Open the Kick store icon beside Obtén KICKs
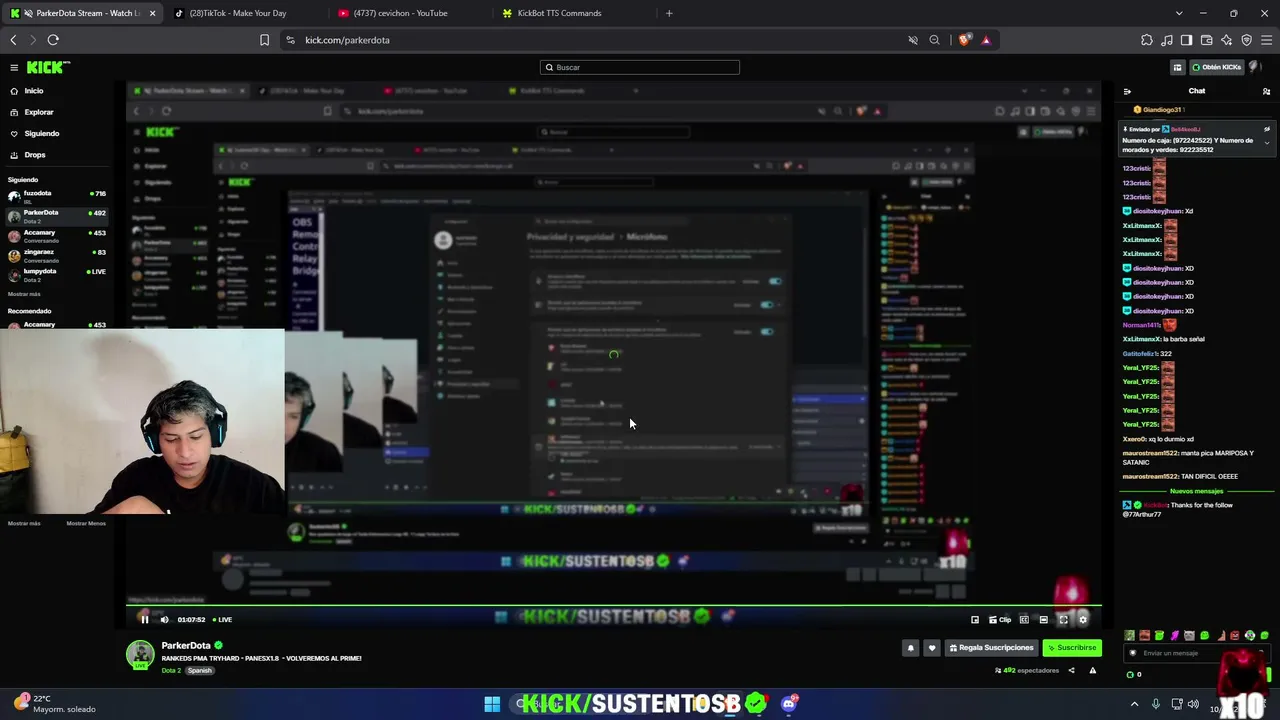Viewport: 1280px width, 720px height. tap(1177, 67)
